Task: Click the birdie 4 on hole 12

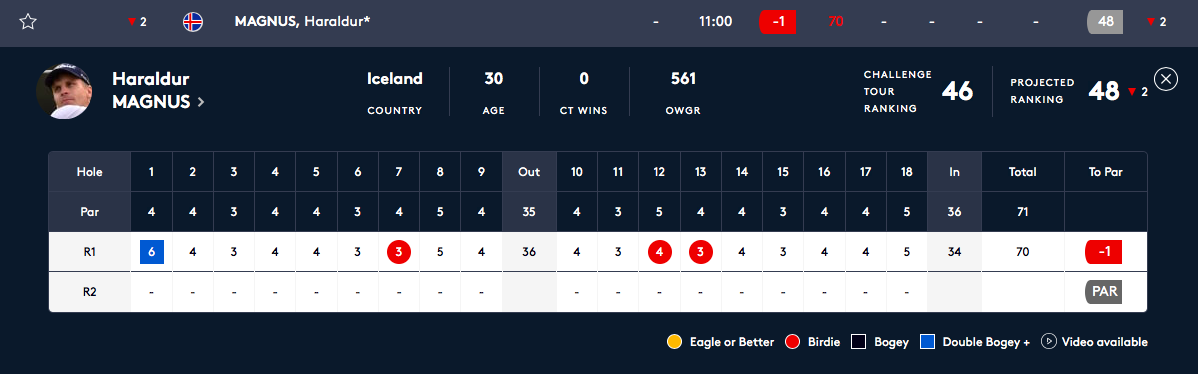Action: click(x=659, y=252)
